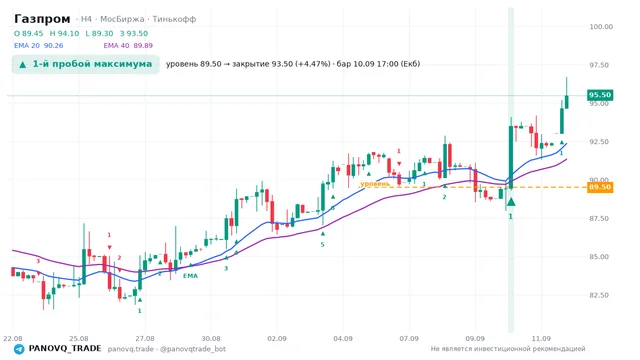This screenshot has width=640, height=360.
Task: Click the 22.08 date axis label
Action: point(13,339)
